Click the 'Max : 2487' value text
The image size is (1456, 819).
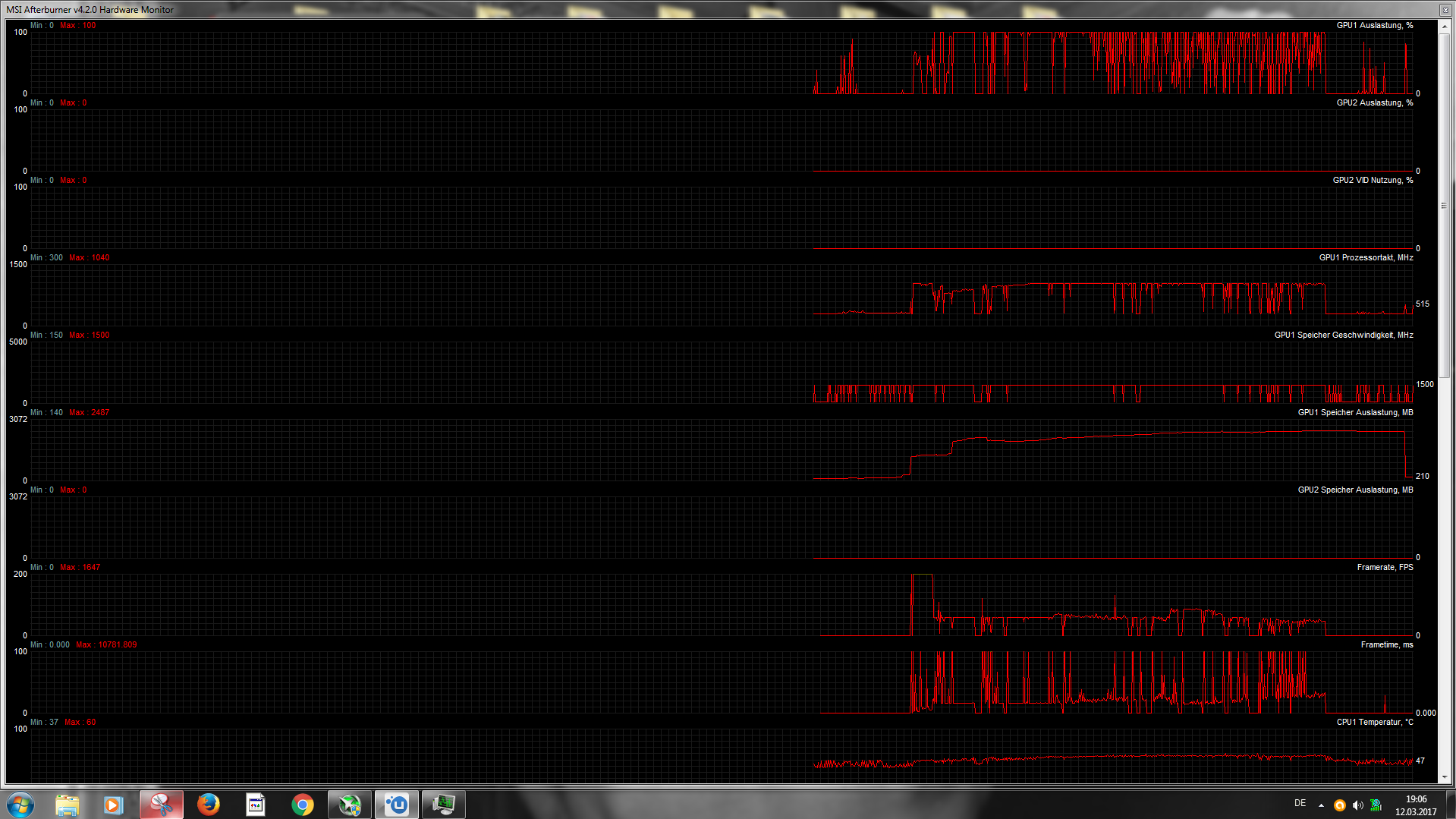click(x=89, y=413)
